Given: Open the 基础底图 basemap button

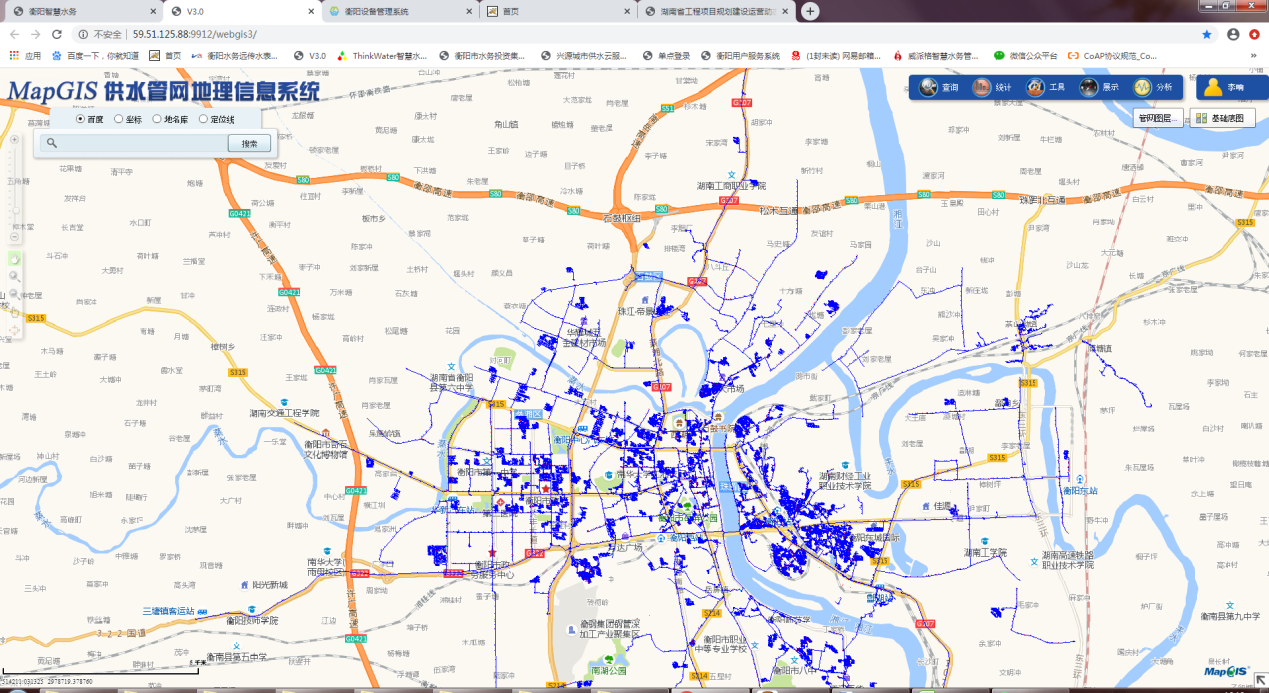Looking at the screenshot, I should point(1223,118).
